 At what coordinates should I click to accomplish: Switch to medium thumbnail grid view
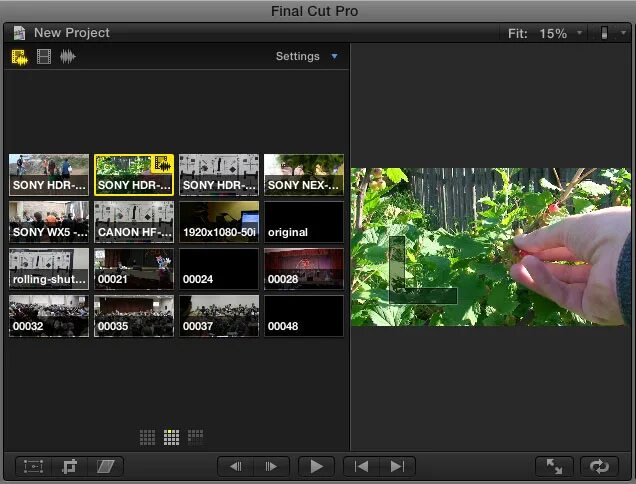171,437
